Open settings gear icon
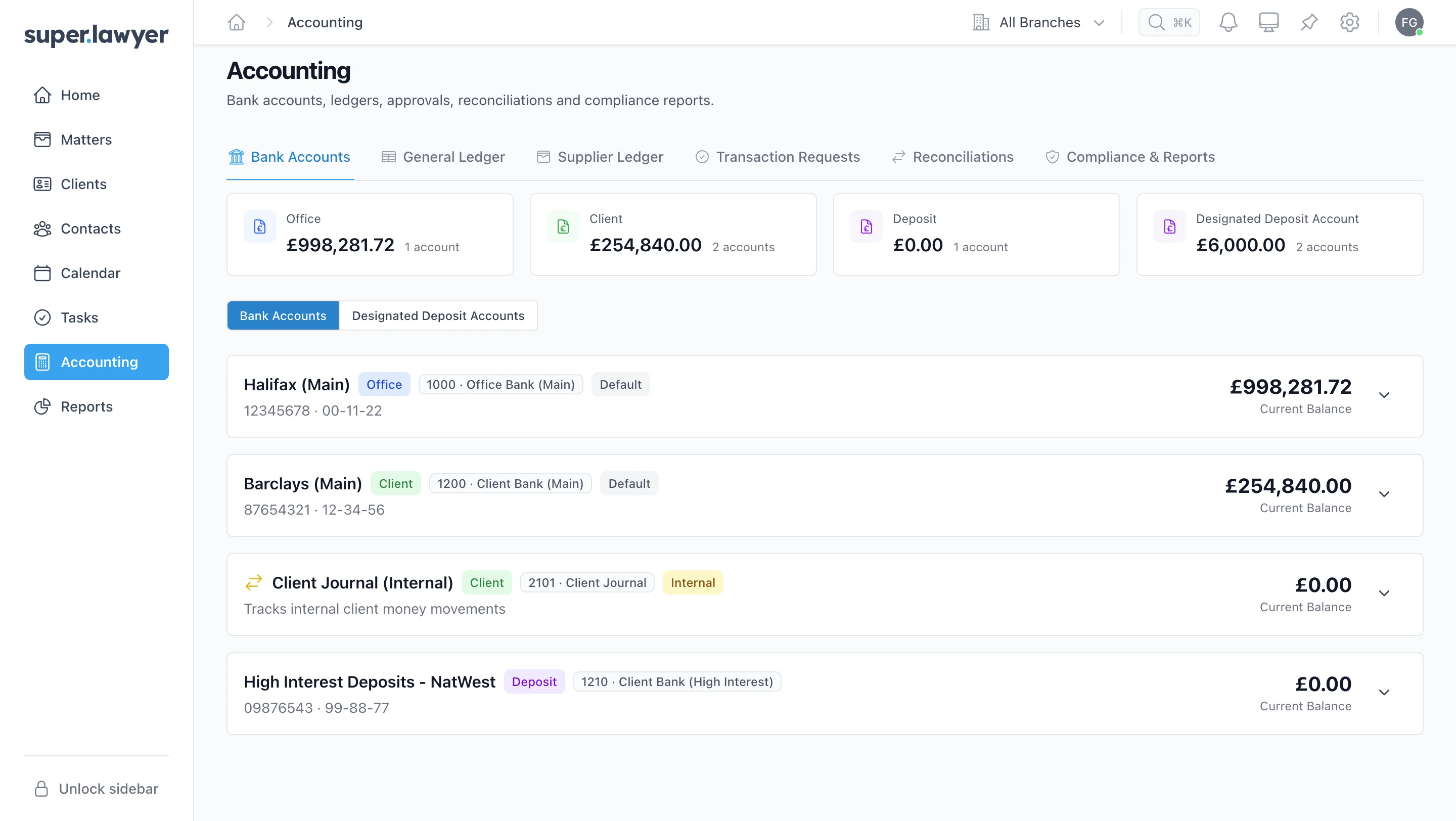 point(1350,23)
